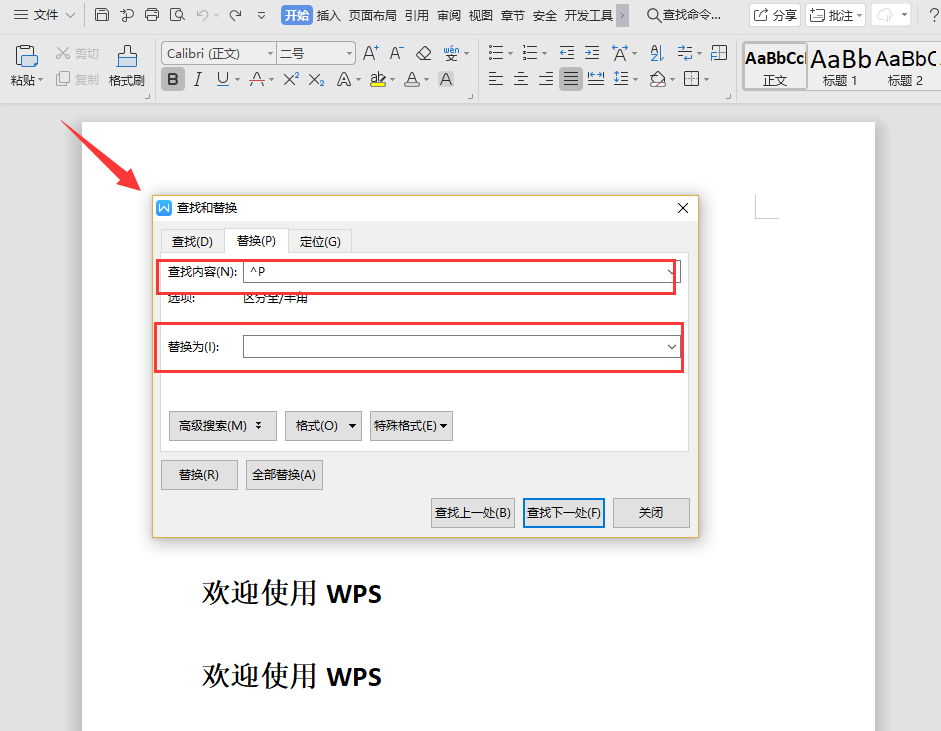Image resolution: width=941 pixels, height=731 pixels.
Task: Click 查找上一处(B) button
Action: pyautogui.click(x=473, y=513)
